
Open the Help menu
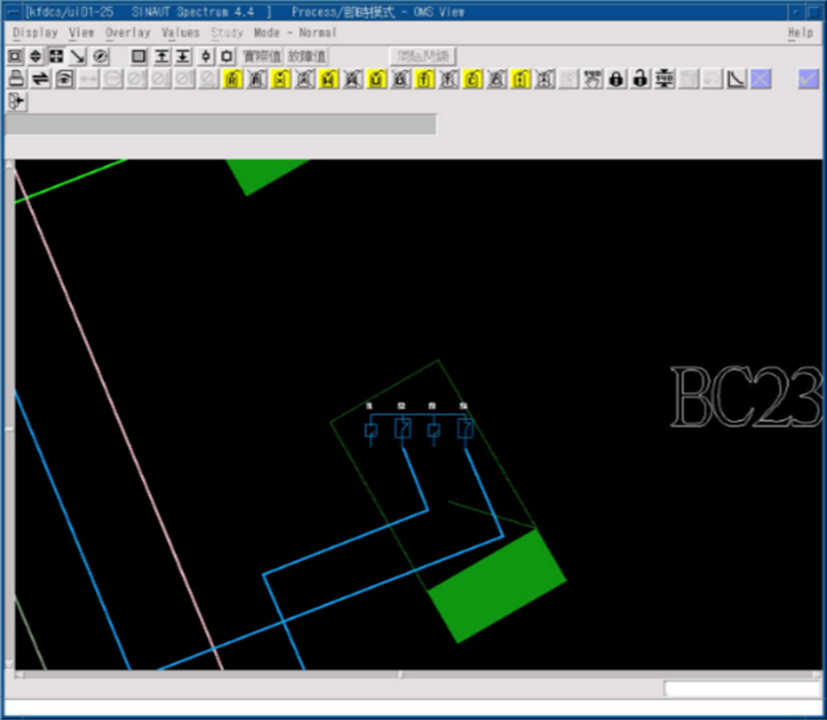pos(800,33)
